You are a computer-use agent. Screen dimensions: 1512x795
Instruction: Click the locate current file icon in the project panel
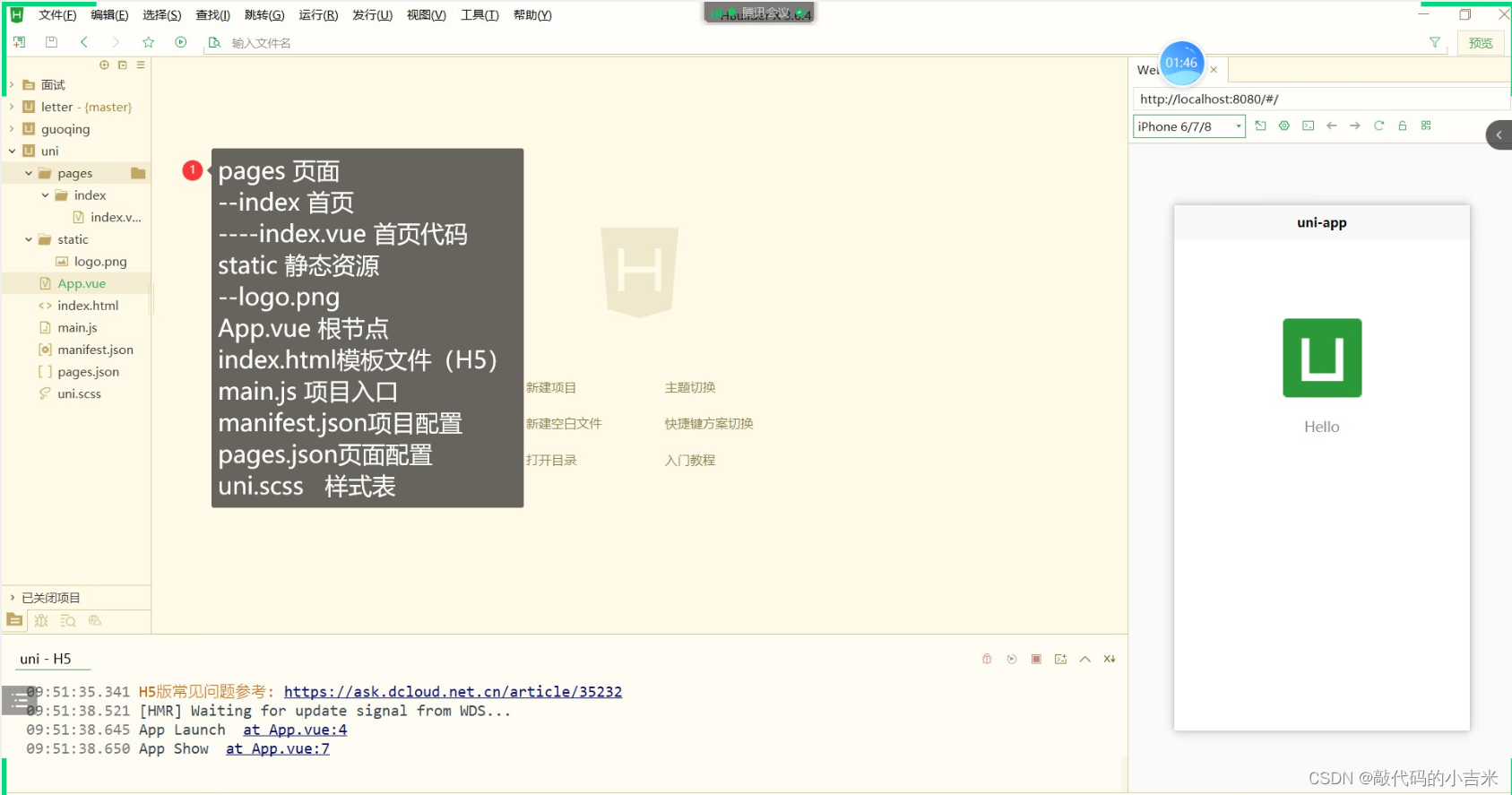click(104, 65)
